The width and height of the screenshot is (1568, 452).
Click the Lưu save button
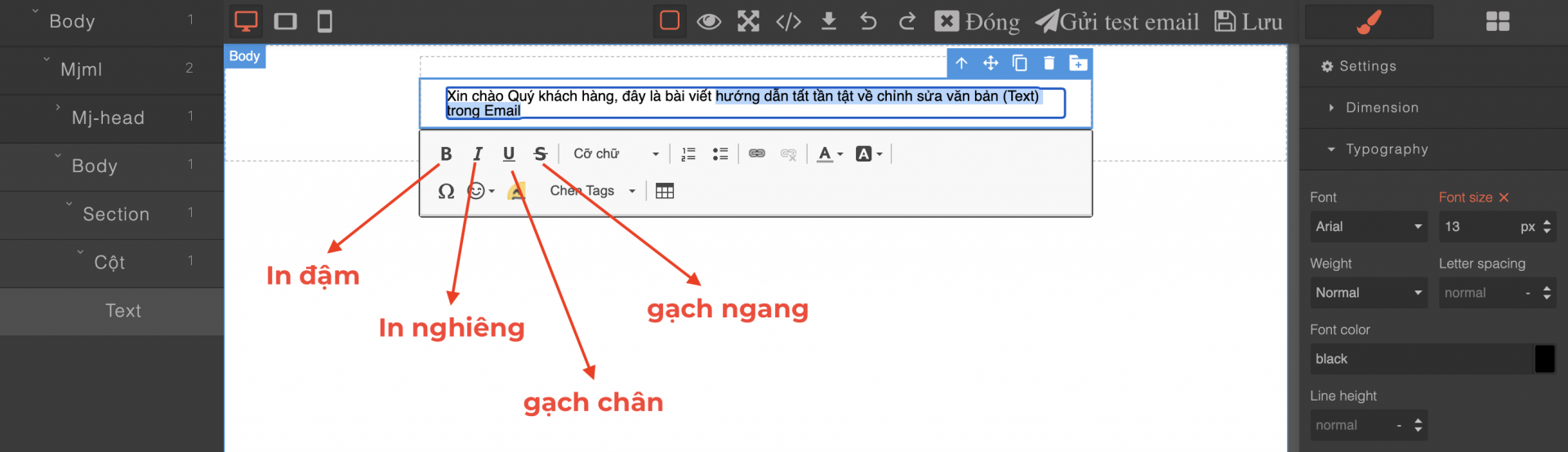[1249, 21]
